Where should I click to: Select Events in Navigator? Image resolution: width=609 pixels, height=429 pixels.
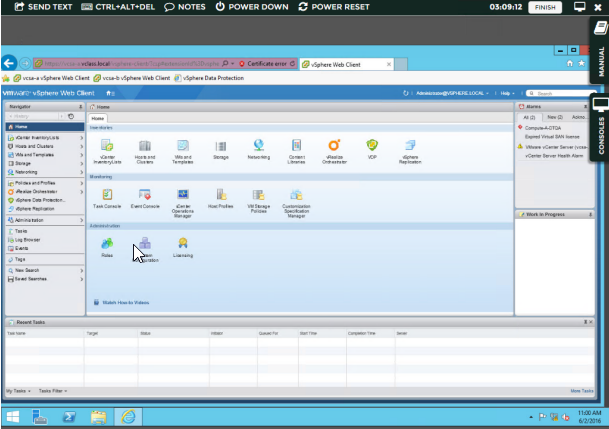45,248
